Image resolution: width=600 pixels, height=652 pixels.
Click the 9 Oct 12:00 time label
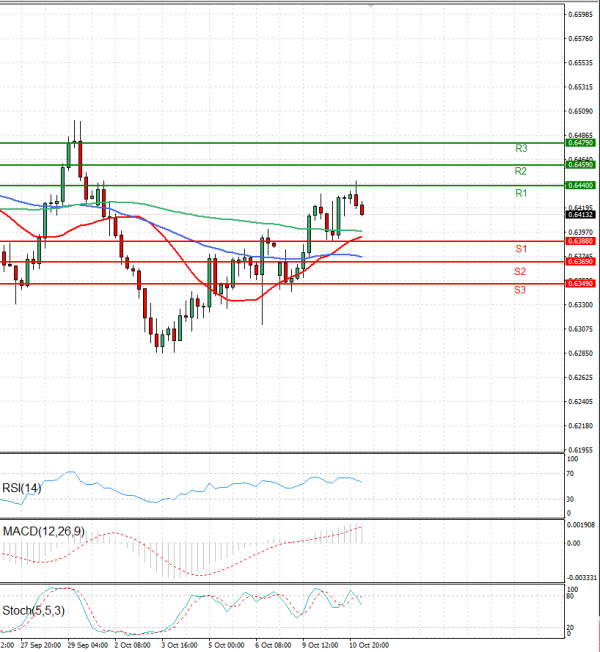tap(320, 645)
